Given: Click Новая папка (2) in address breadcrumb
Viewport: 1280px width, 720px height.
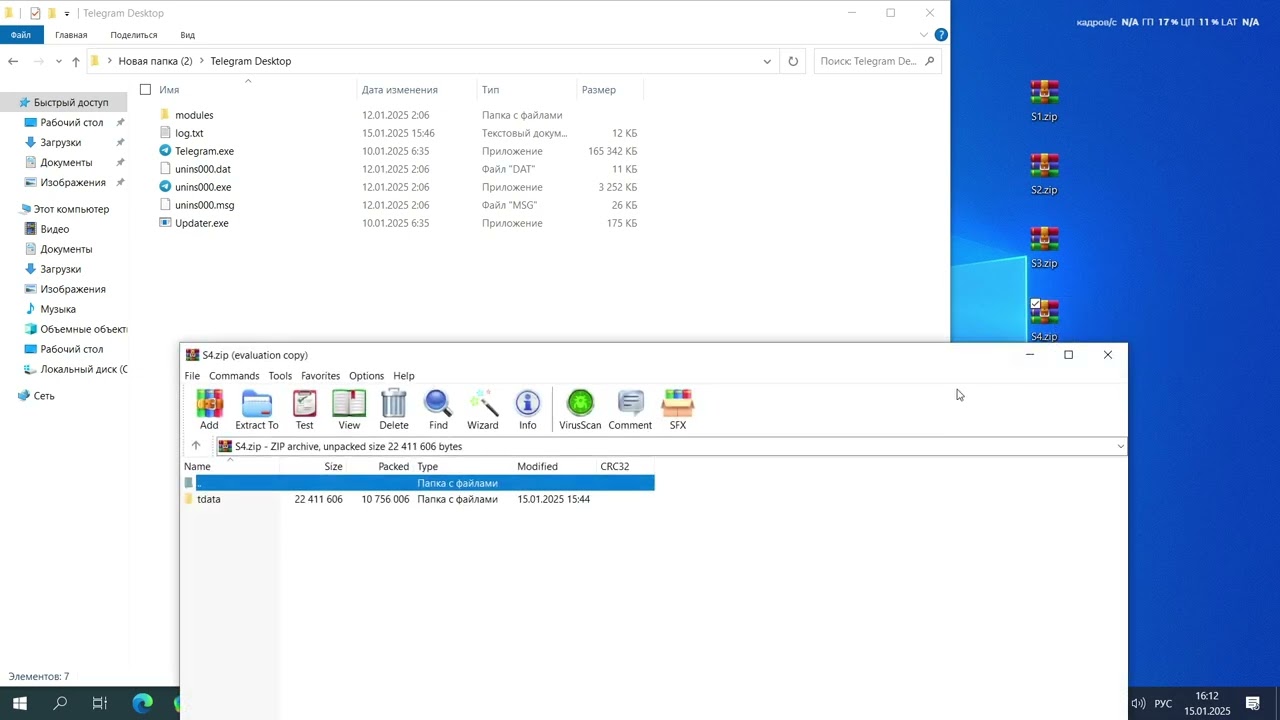Looking at the screenshot, I should [155, 61].
